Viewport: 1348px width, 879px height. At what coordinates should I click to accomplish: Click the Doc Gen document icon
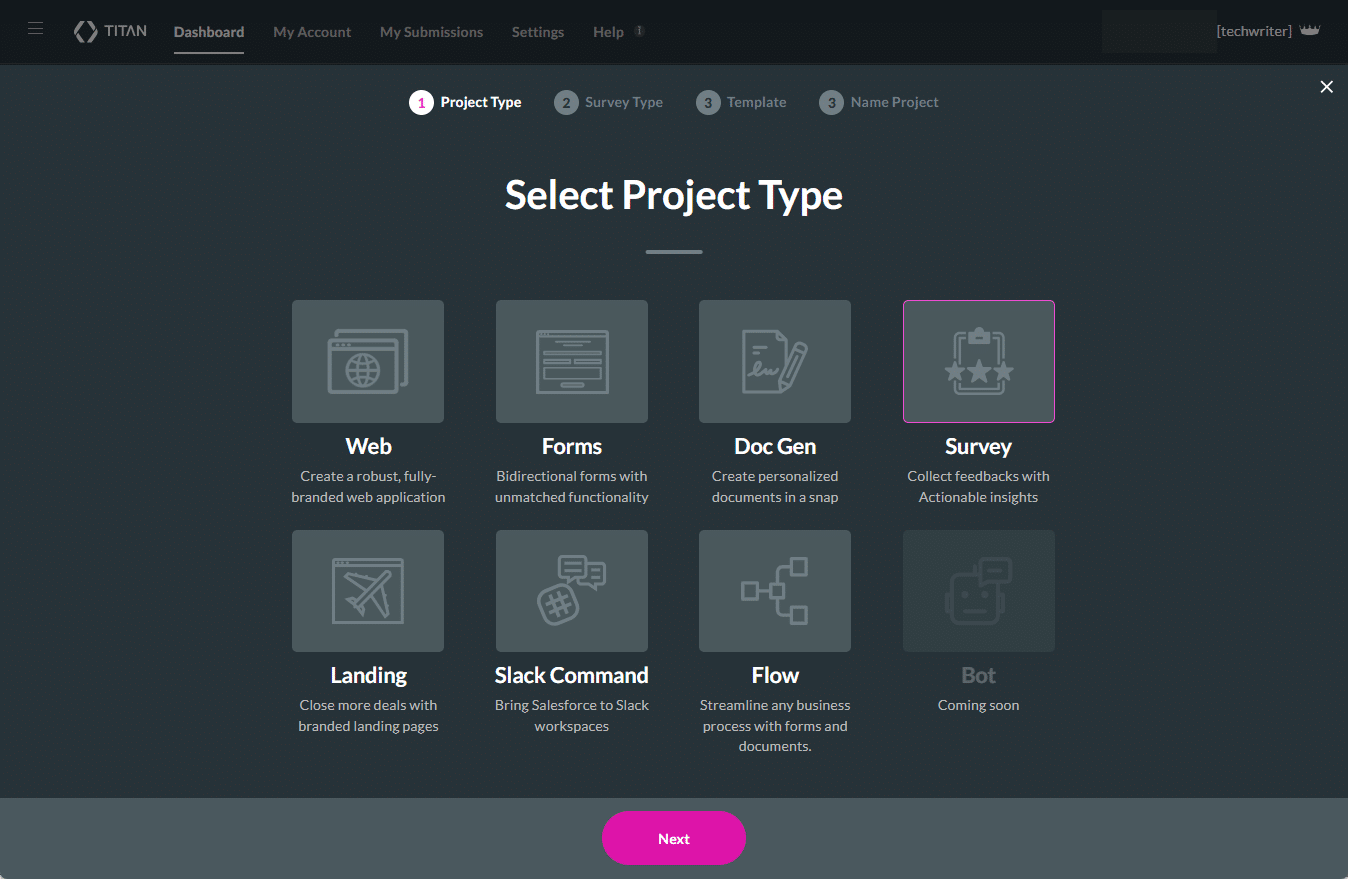pos(774,361)
